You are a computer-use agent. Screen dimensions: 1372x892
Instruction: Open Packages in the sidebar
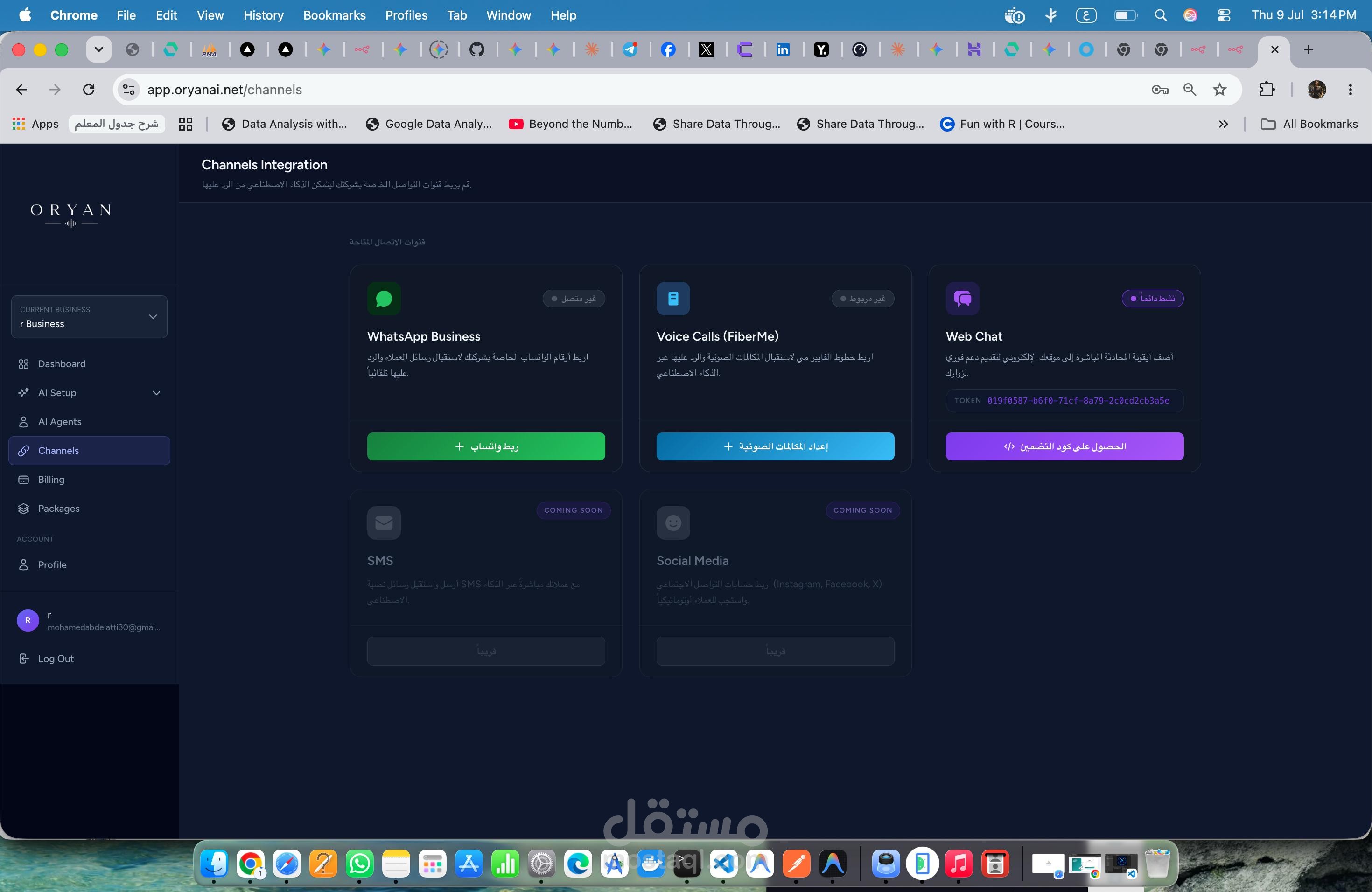point(89,508)
